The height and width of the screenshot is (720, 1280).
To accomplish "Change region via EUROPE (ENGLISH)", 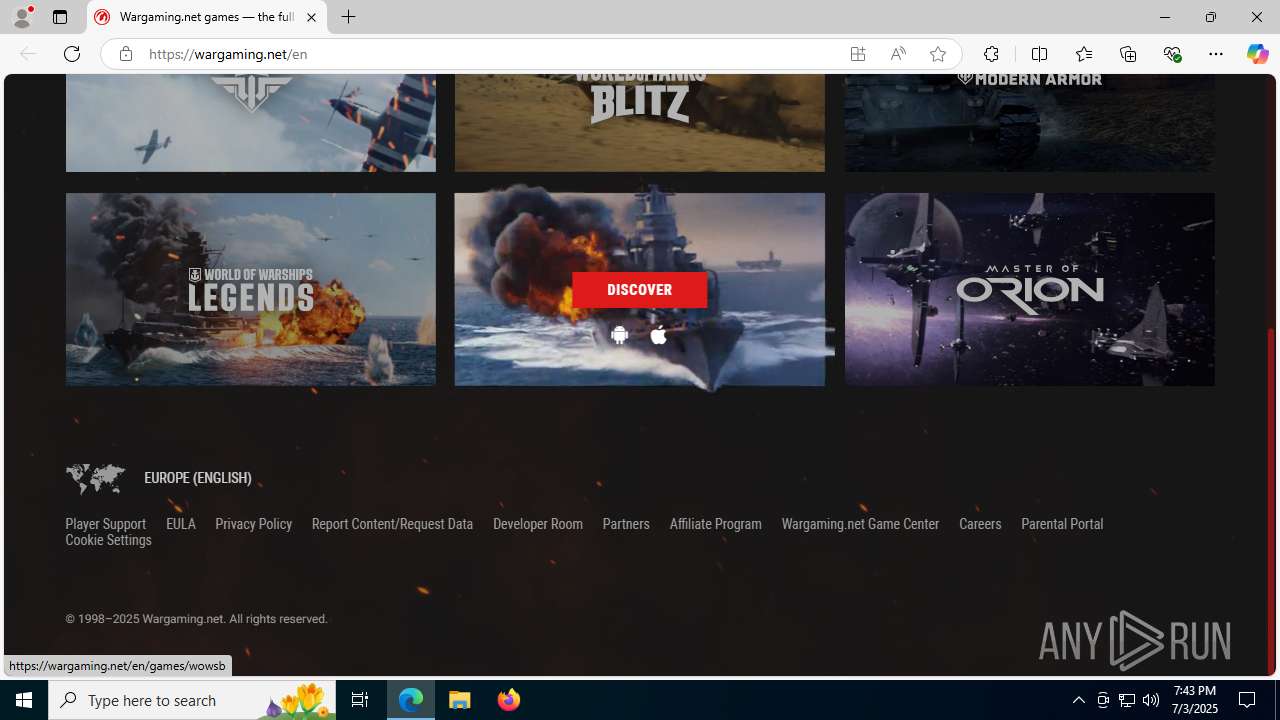I will pyautogui.click(x=197, y=478).
